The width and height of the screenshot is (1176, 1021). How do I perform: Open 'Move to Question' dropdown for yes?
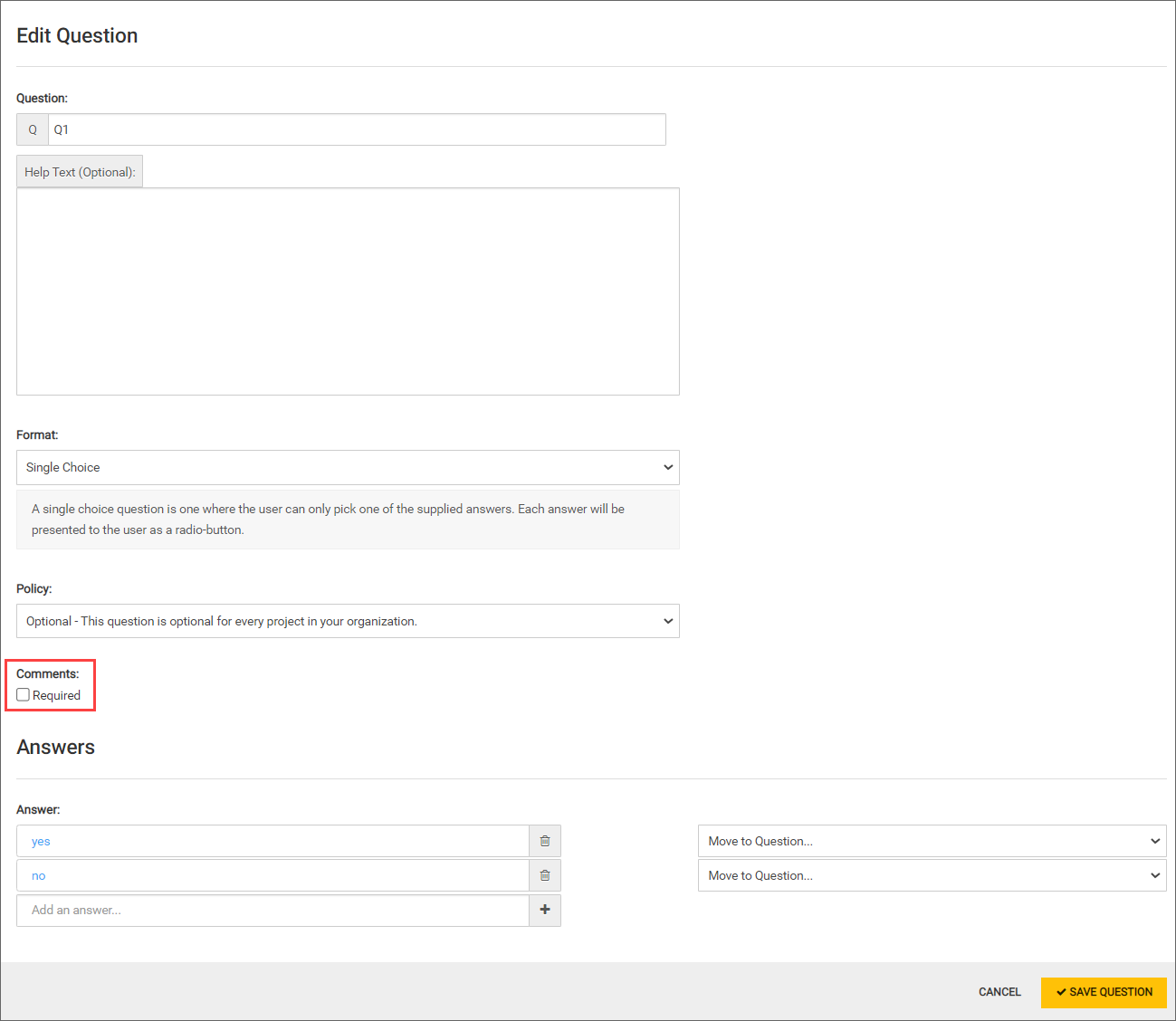coord(932,841)
